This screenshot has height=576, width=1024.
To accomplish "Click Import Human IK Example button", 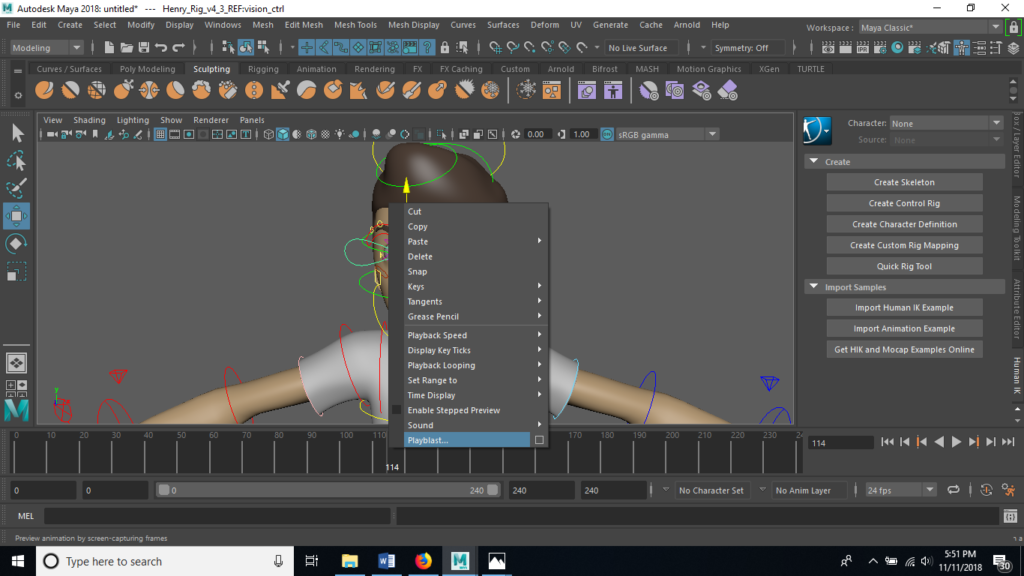I will tap(904, 308).
